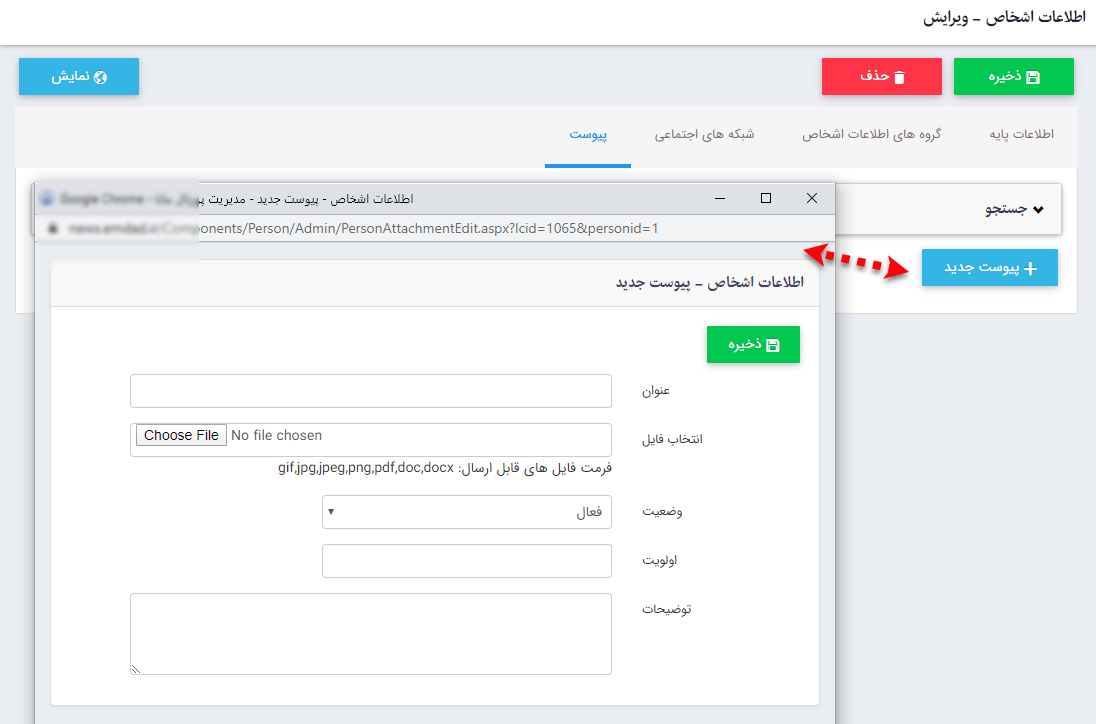Select the گروه های اطلاعات اشخاص tab

coord(871,134)
